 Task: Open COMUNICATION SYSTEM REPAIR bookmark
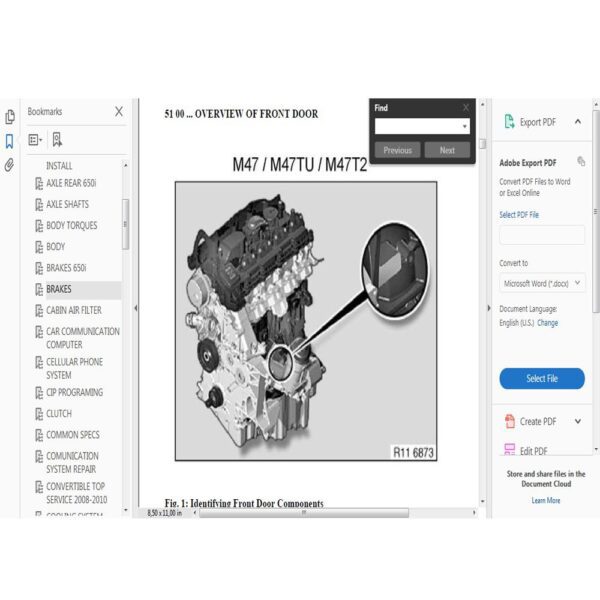pos(72,463)
